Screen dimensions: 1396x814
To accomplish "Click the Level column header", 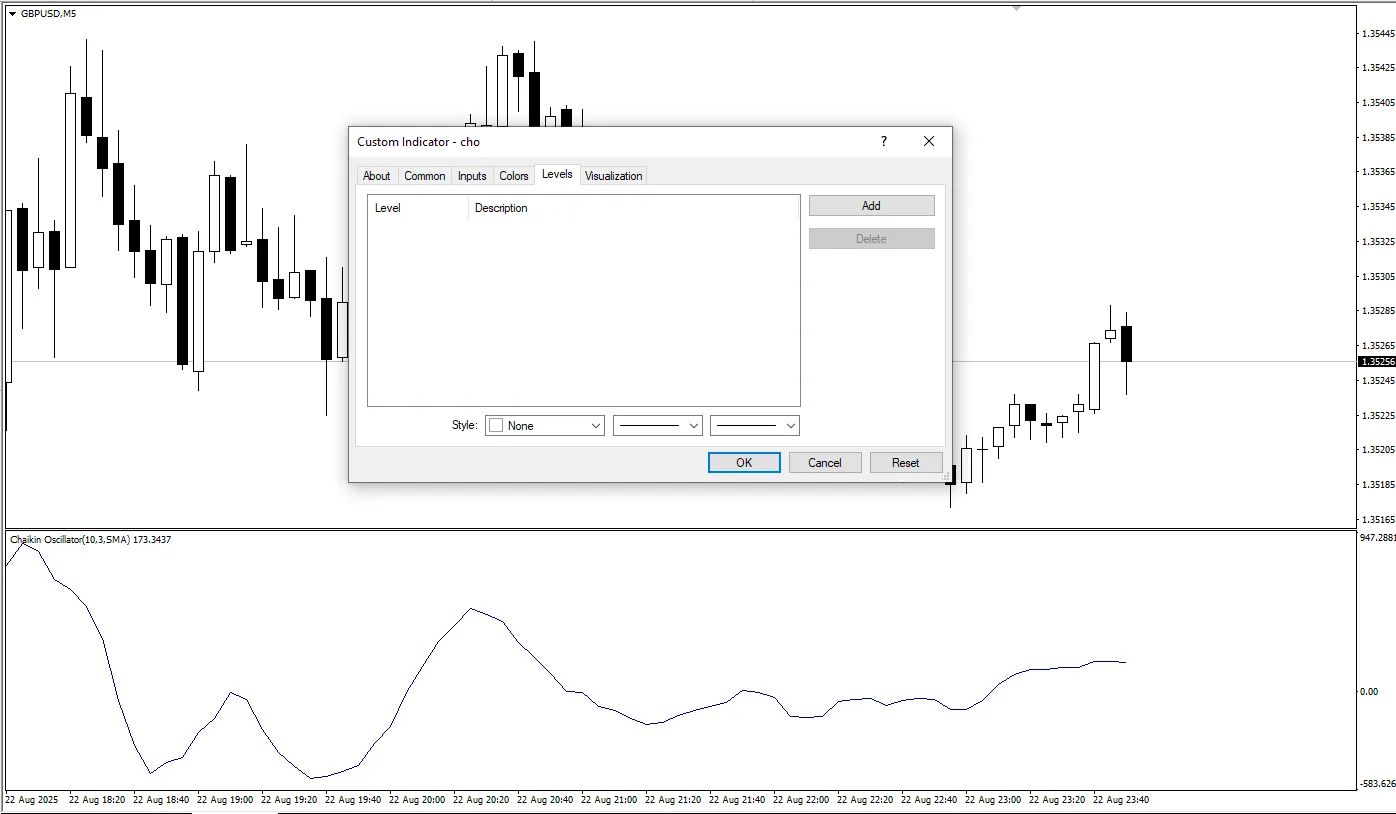I will (418, 208).
